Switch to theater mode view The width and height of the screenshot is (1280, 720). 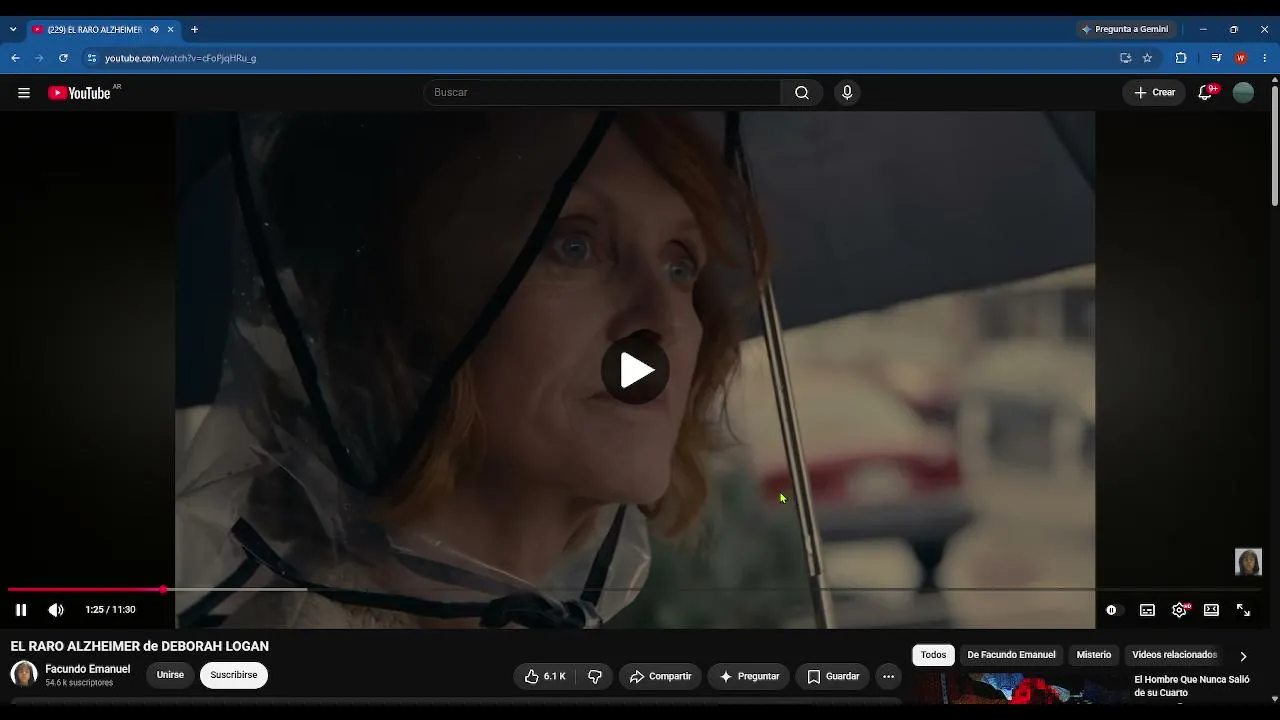pos(1211,610)
